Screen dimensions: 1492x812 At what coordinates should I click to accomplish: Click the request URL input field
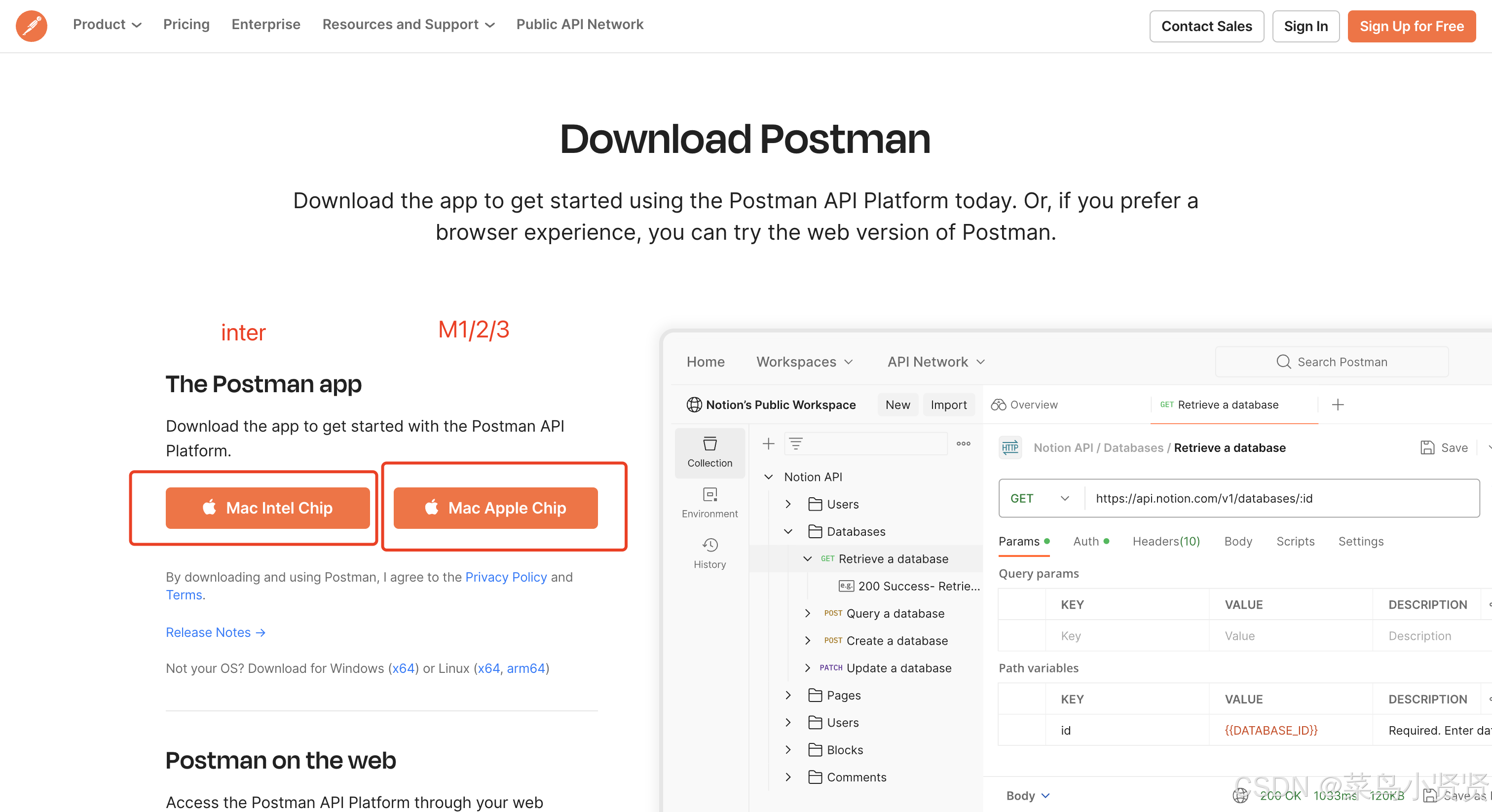point(1282,498)
